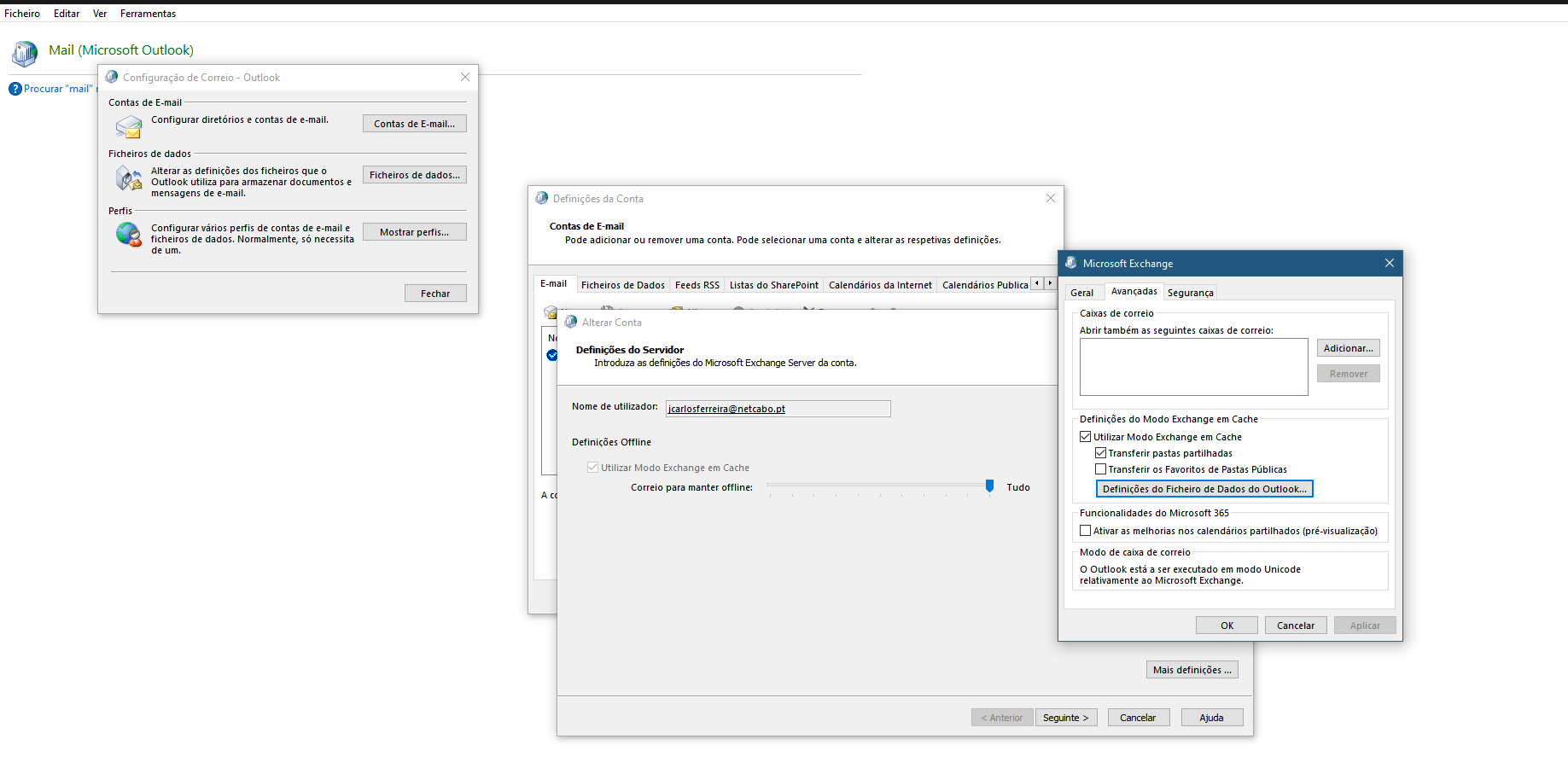Click the Microsoft Exchange title bar icon
Screen dimensions: 1568x774
click(x=1071, y=263)
